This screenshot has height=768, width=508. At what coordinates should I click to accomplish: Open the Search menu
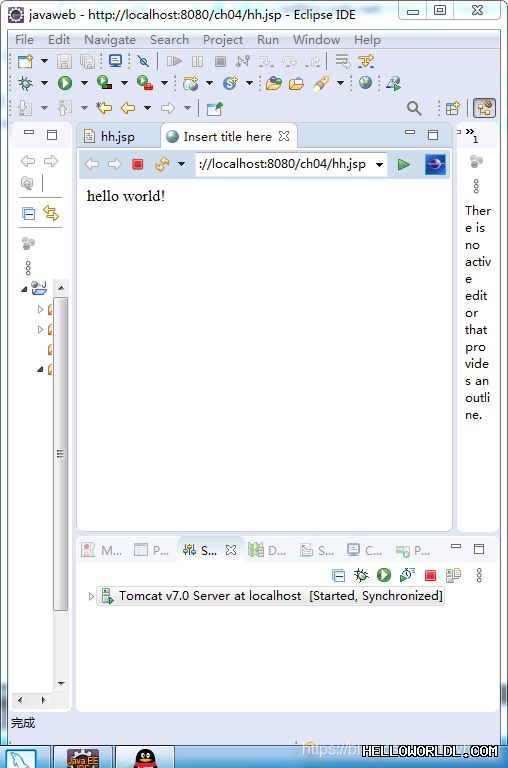169,40
